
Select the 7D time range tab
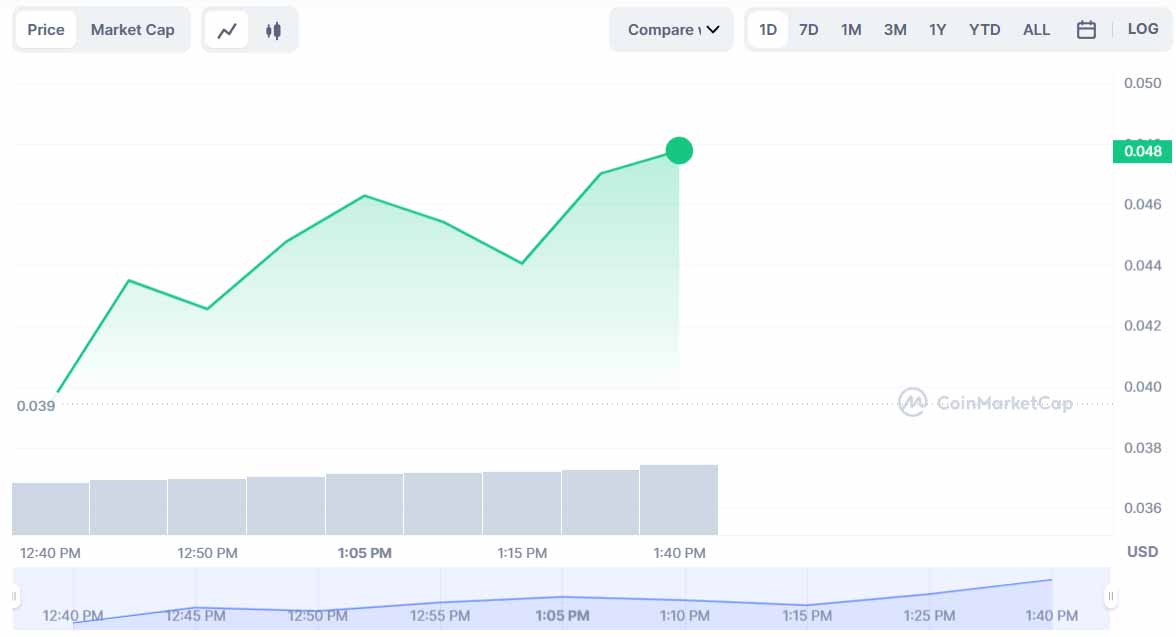tap(808, 30)
